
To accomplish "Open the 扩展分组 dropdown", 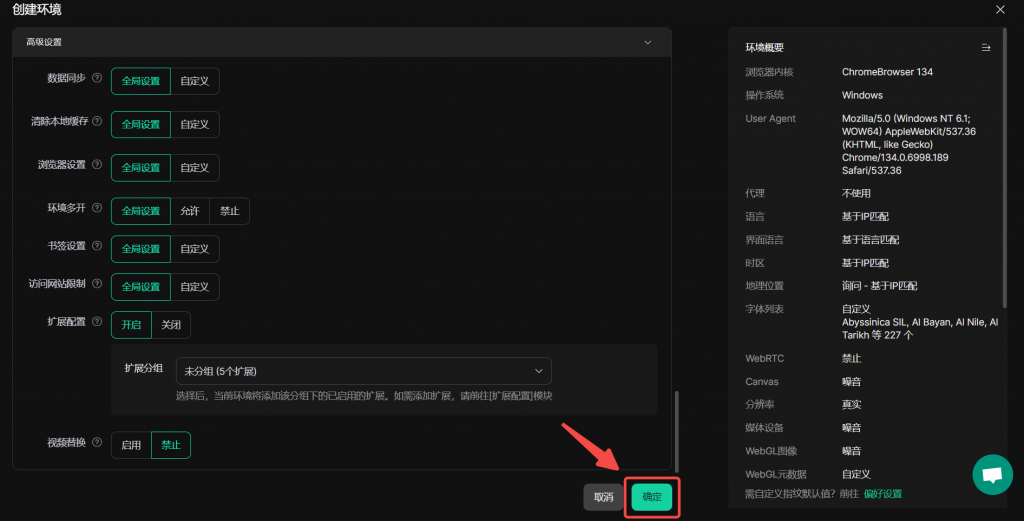I will (x=364, y=371).
